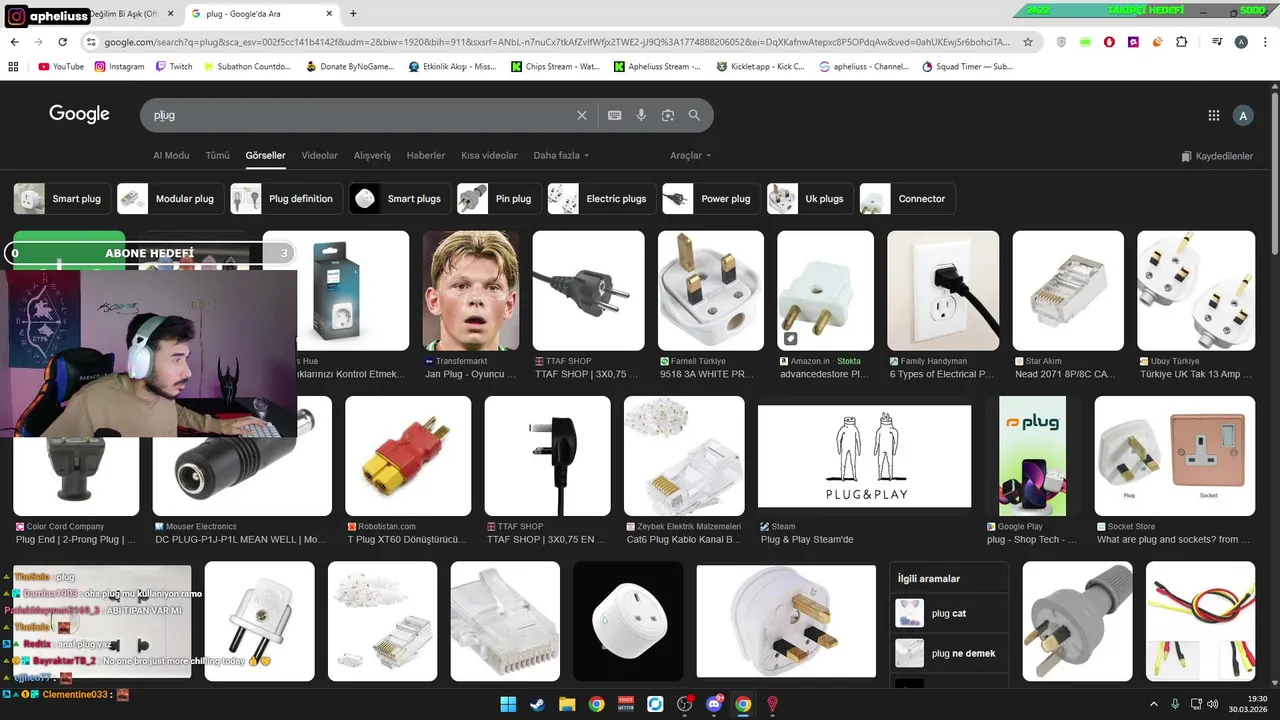Open the Family Handyman outlet image
Screen dimensions: 1280x720
coord(943,290)
